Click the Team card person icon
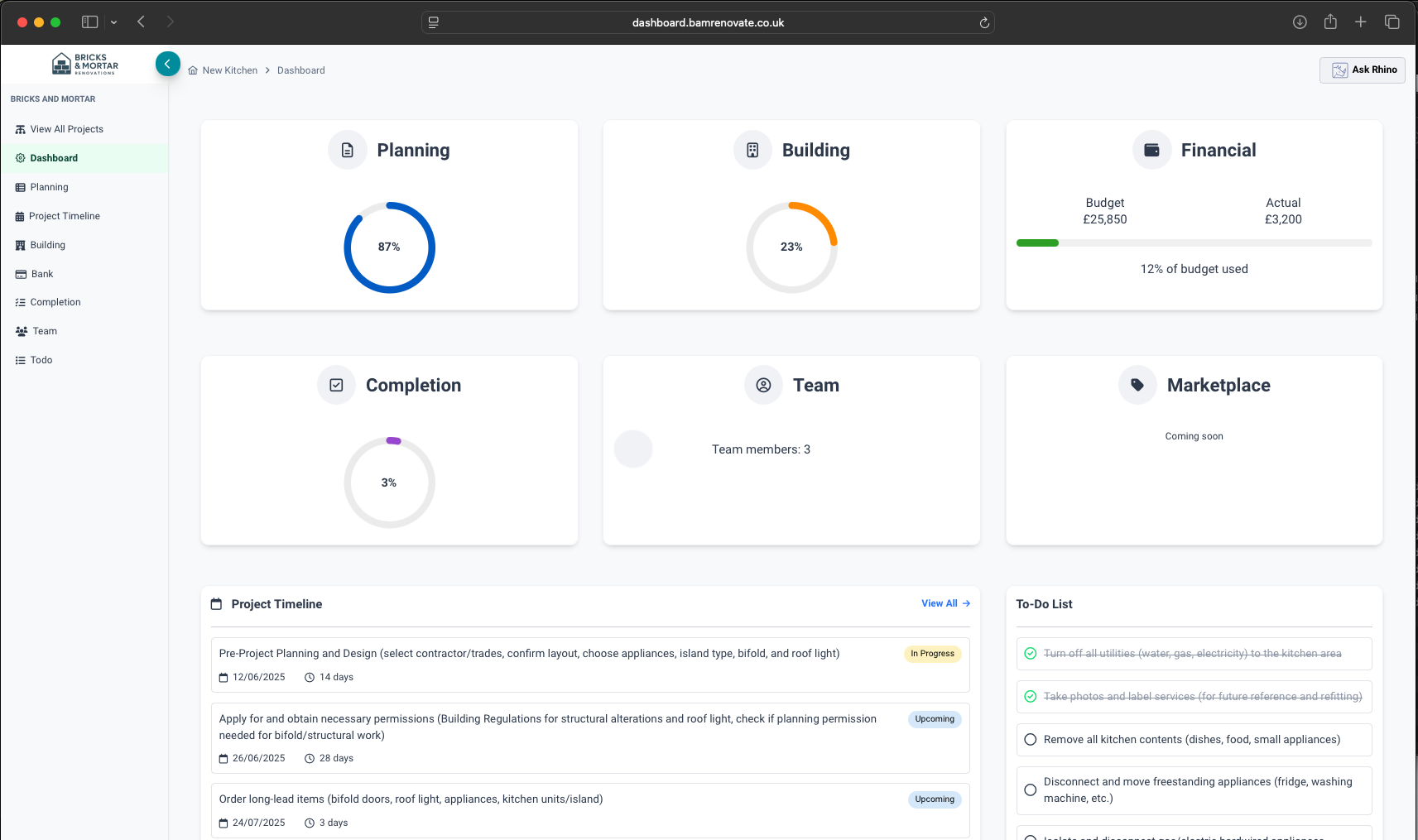 coord(763,386)
